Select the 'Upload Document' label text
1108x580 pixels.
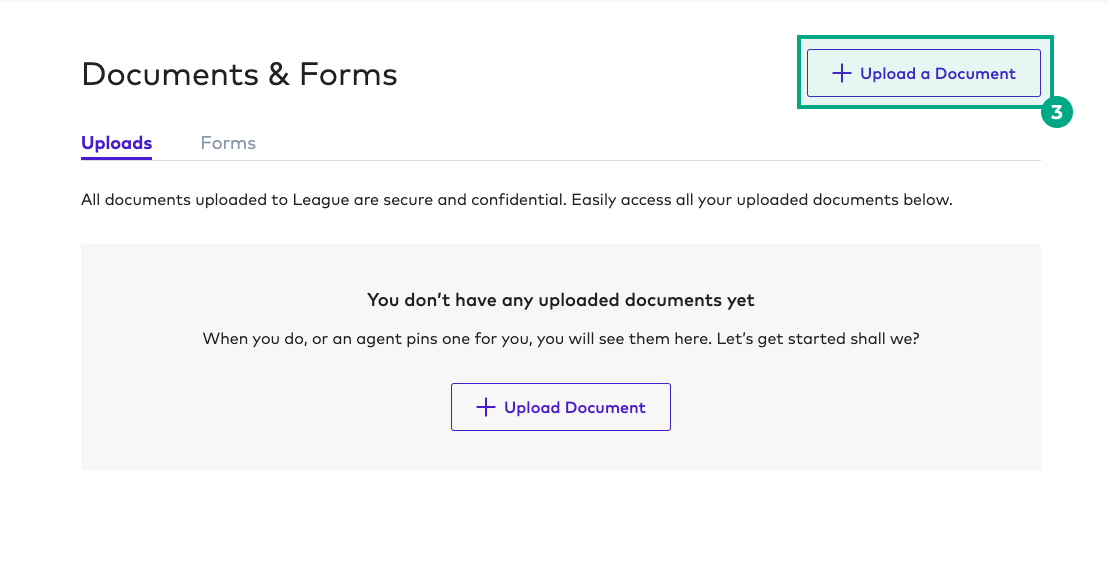[573, 407]
